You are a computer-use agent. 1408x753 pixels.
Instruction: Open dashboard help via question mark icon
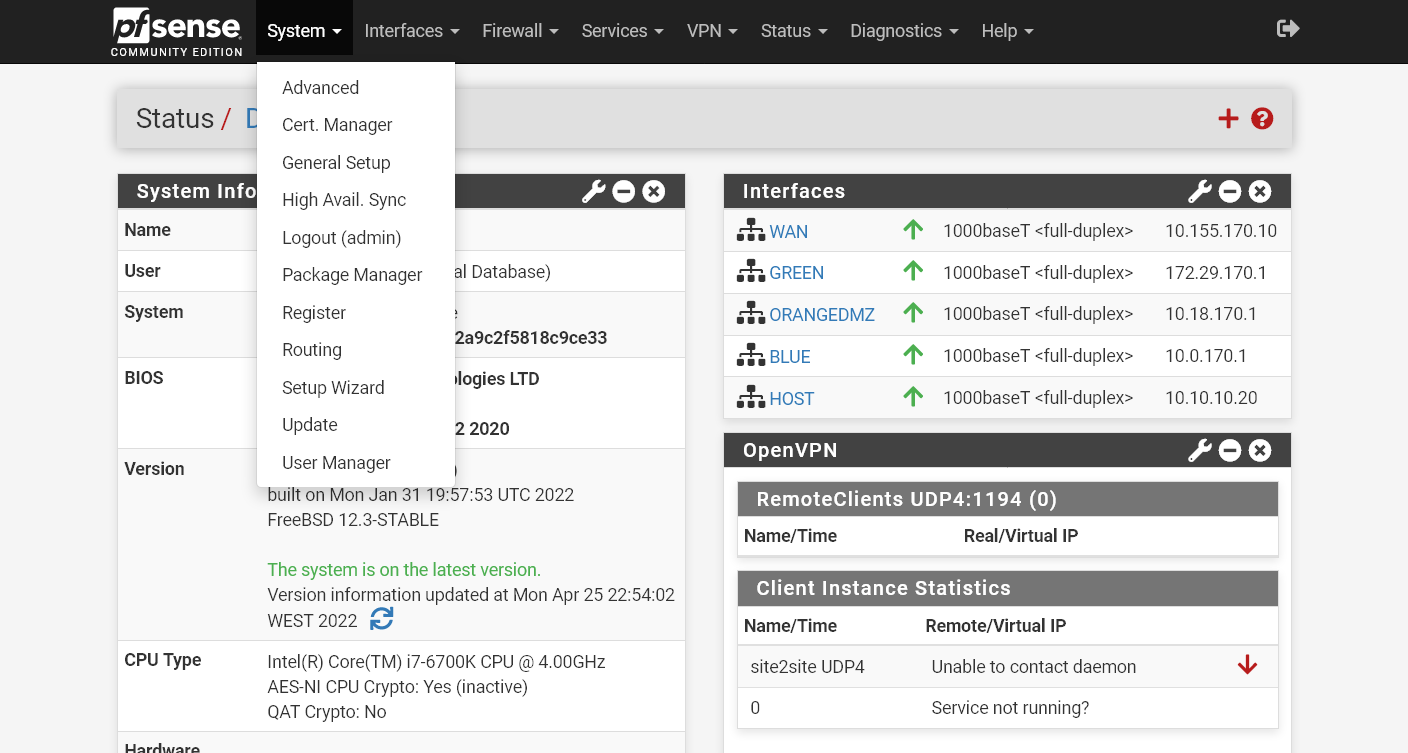(x=1261, y=118)
